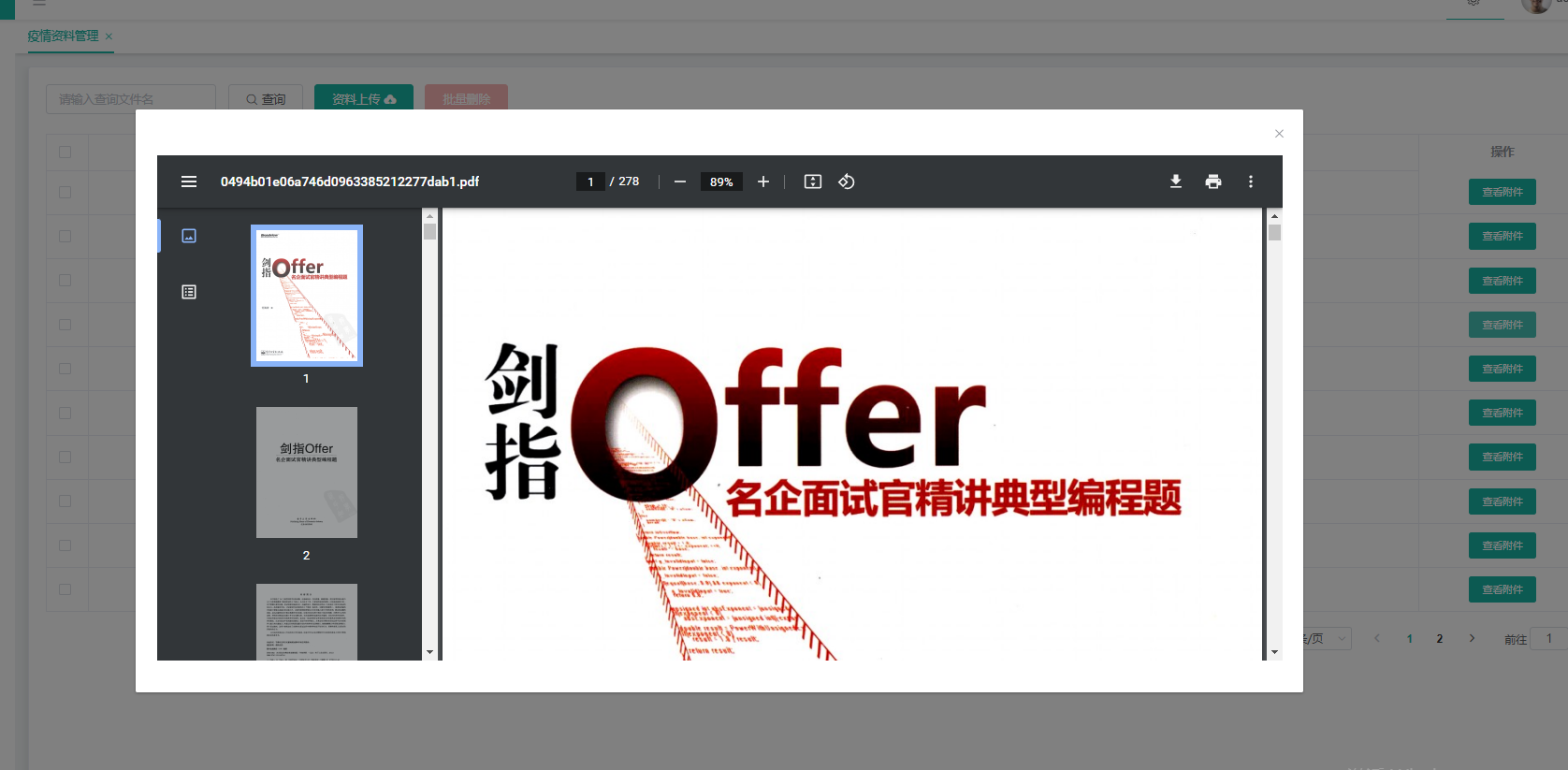
Task: Check the seventh table row checkbox
Action: (65, 457)
